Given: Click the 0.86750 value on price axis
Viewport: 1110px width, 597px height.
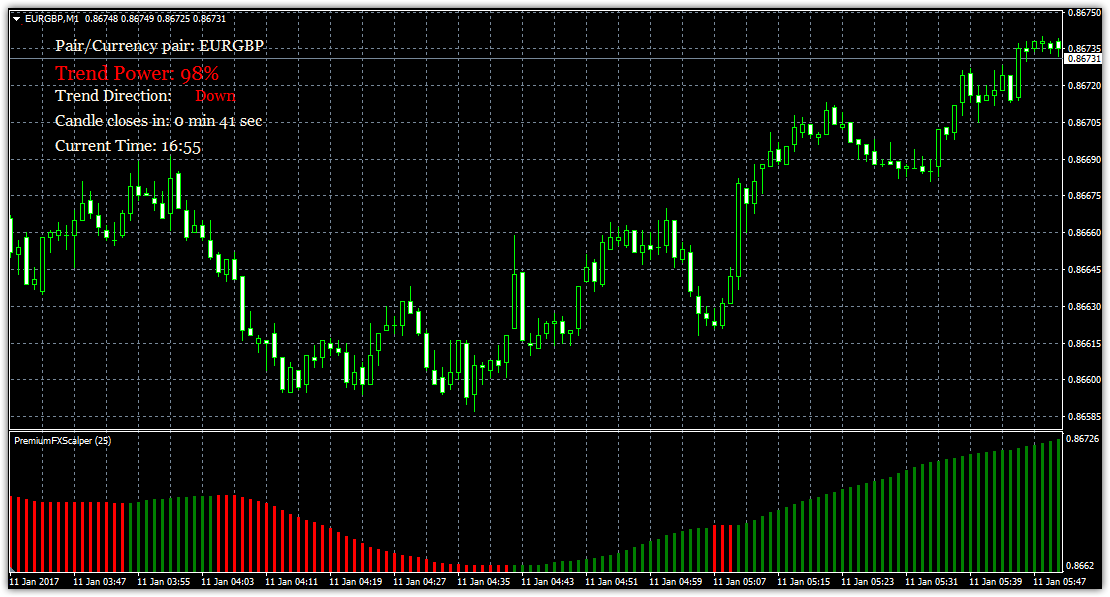Looking at the screenshot, I should pyautogui.click(x=1084, y=12).
